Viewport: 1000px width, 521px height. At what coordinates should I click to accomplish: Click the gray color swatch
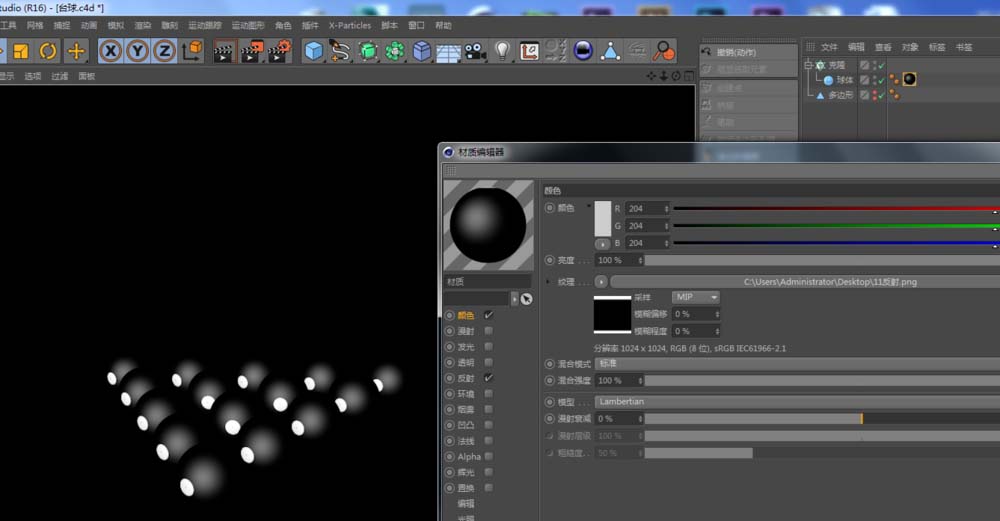pyautogui.click(x=602, y=218)
